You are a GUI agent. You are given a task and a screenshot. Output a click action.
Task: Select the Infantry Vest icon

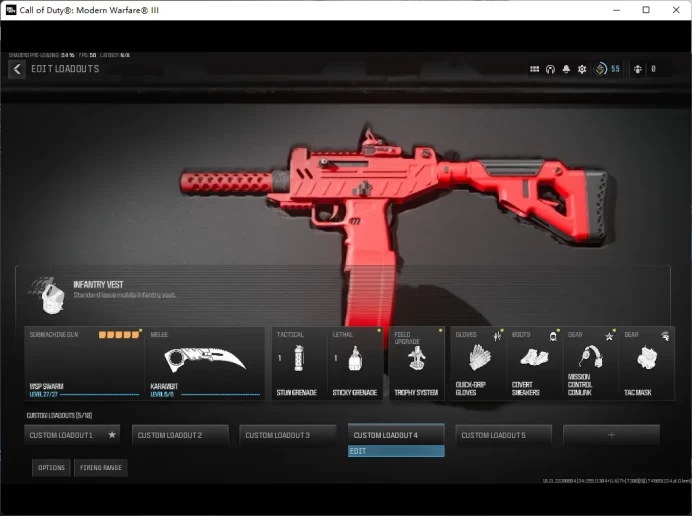coord(49,295)
